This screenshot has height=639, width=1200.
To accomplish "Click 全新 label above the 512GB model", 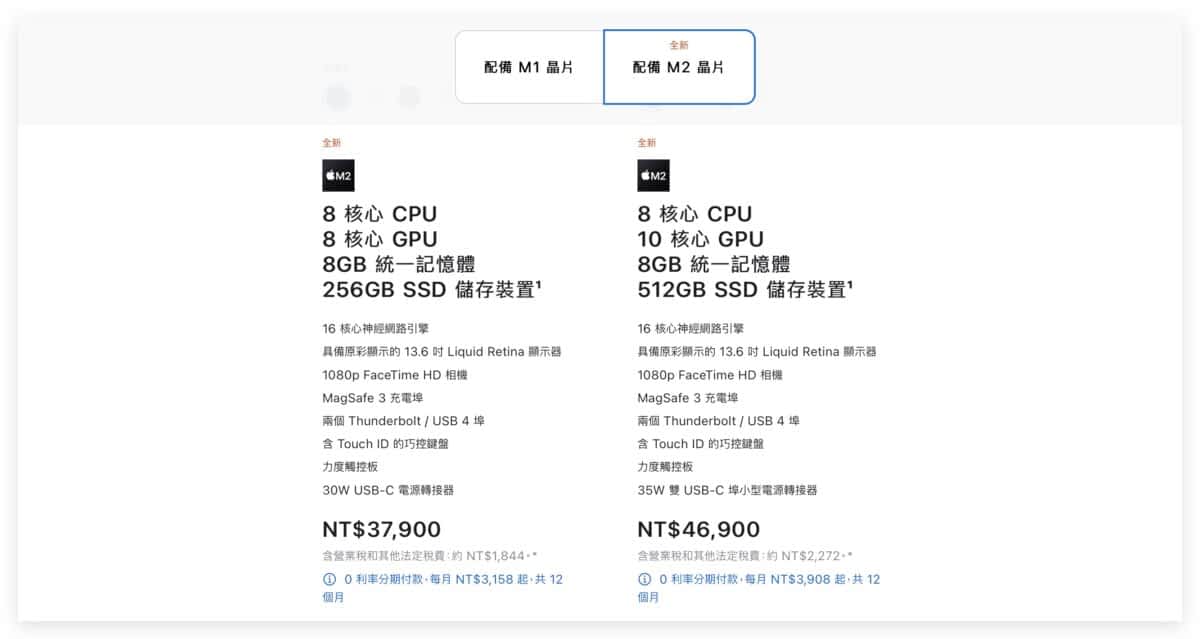I will 646,143.
